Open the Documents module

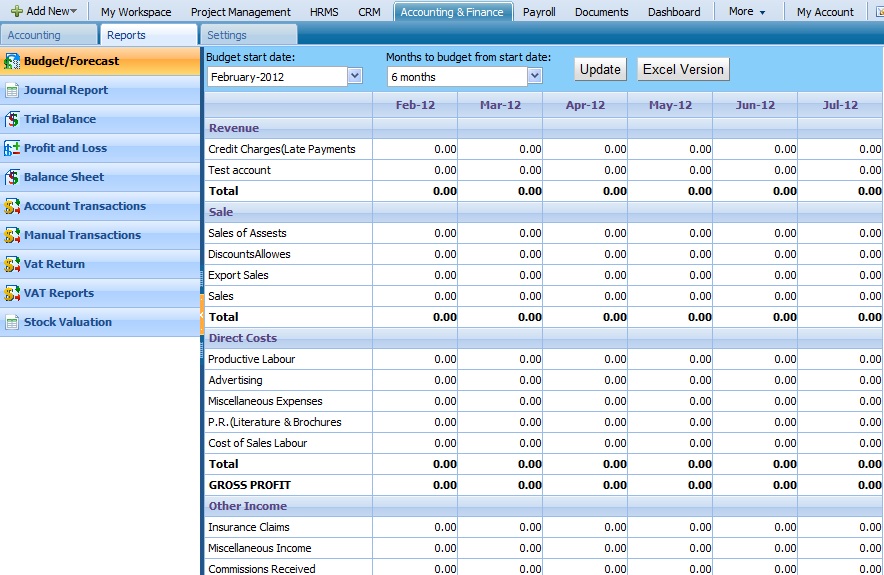point(602,12)
